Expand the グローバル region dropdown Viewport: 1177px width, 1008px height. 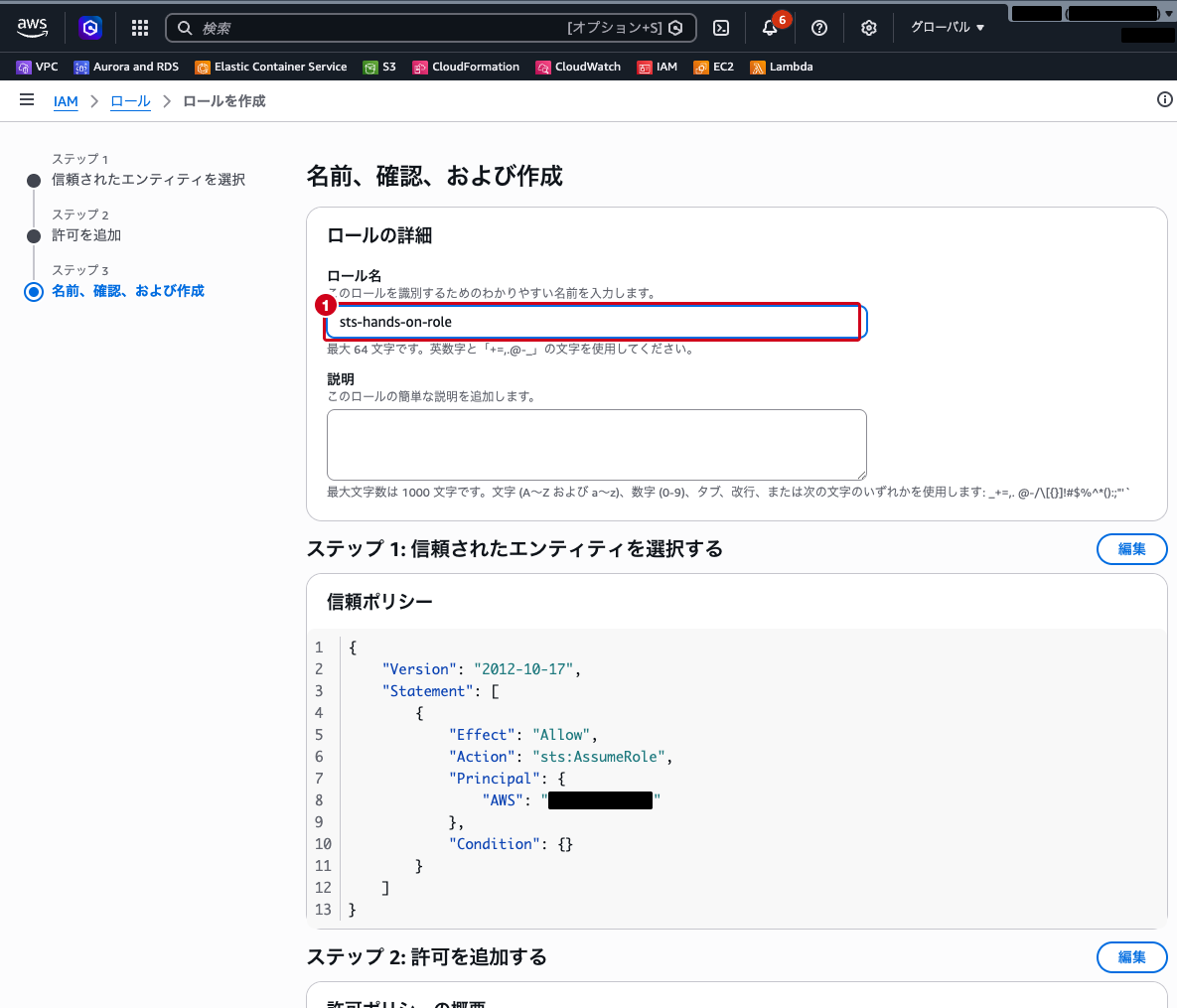948,27
